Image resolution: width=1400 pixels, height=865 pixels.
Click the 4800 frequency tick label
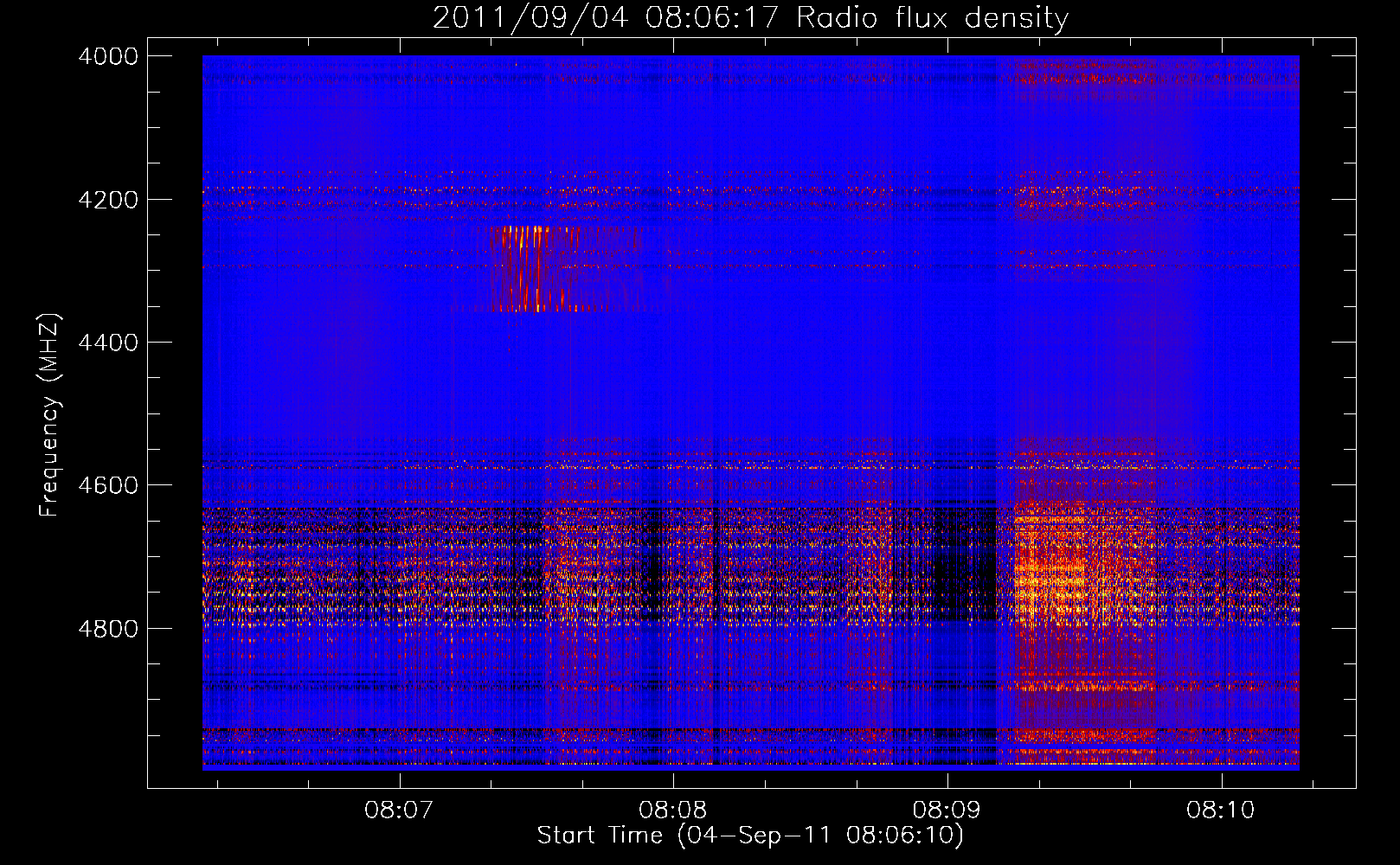tap(108, 628)
